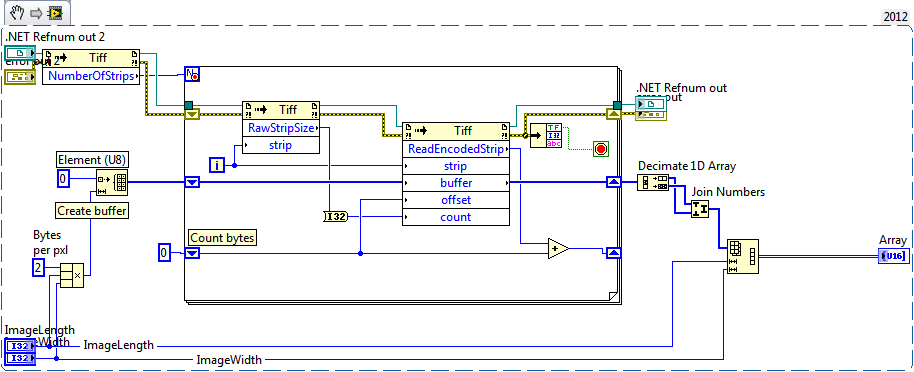Image resolution: width=914 pixels, height=372 pixels.
Task: Select the Reshape Array function node
Action: [x=742, y=256]
